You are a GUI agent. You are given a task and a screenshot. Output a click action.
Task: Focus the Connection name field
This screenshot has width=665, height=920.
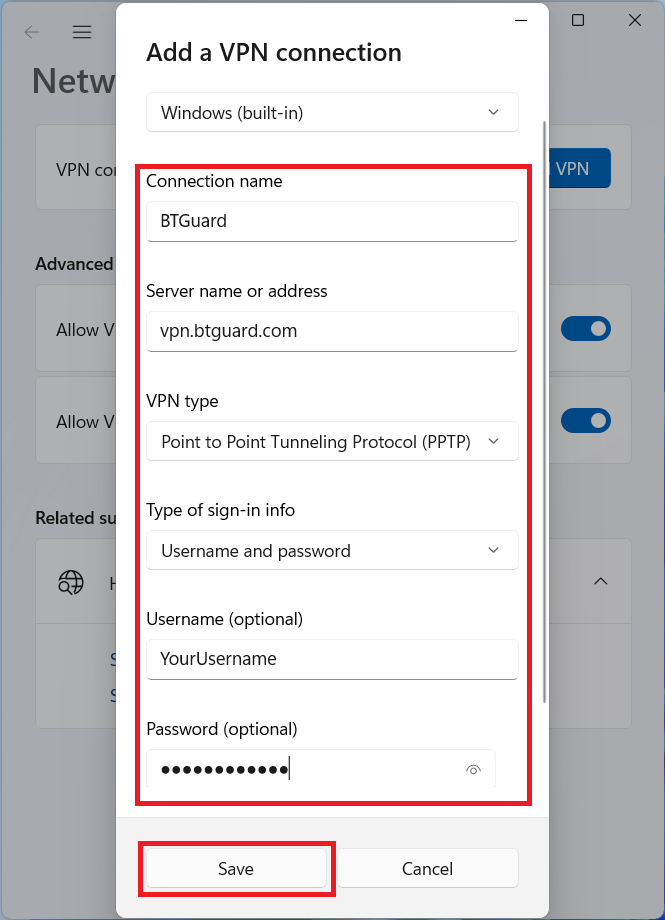tap(332, 221)
